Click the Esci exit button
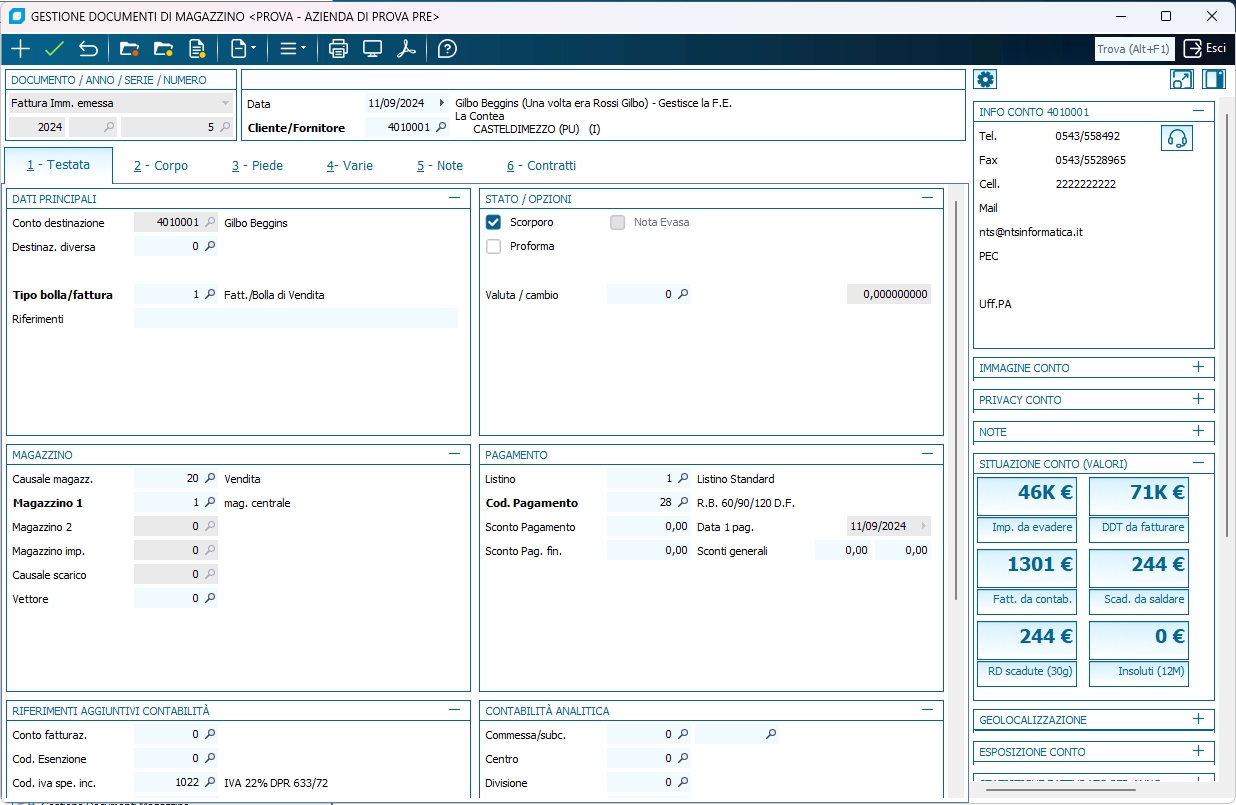This screenshot has width=1236, height=805. point(1205,48)
